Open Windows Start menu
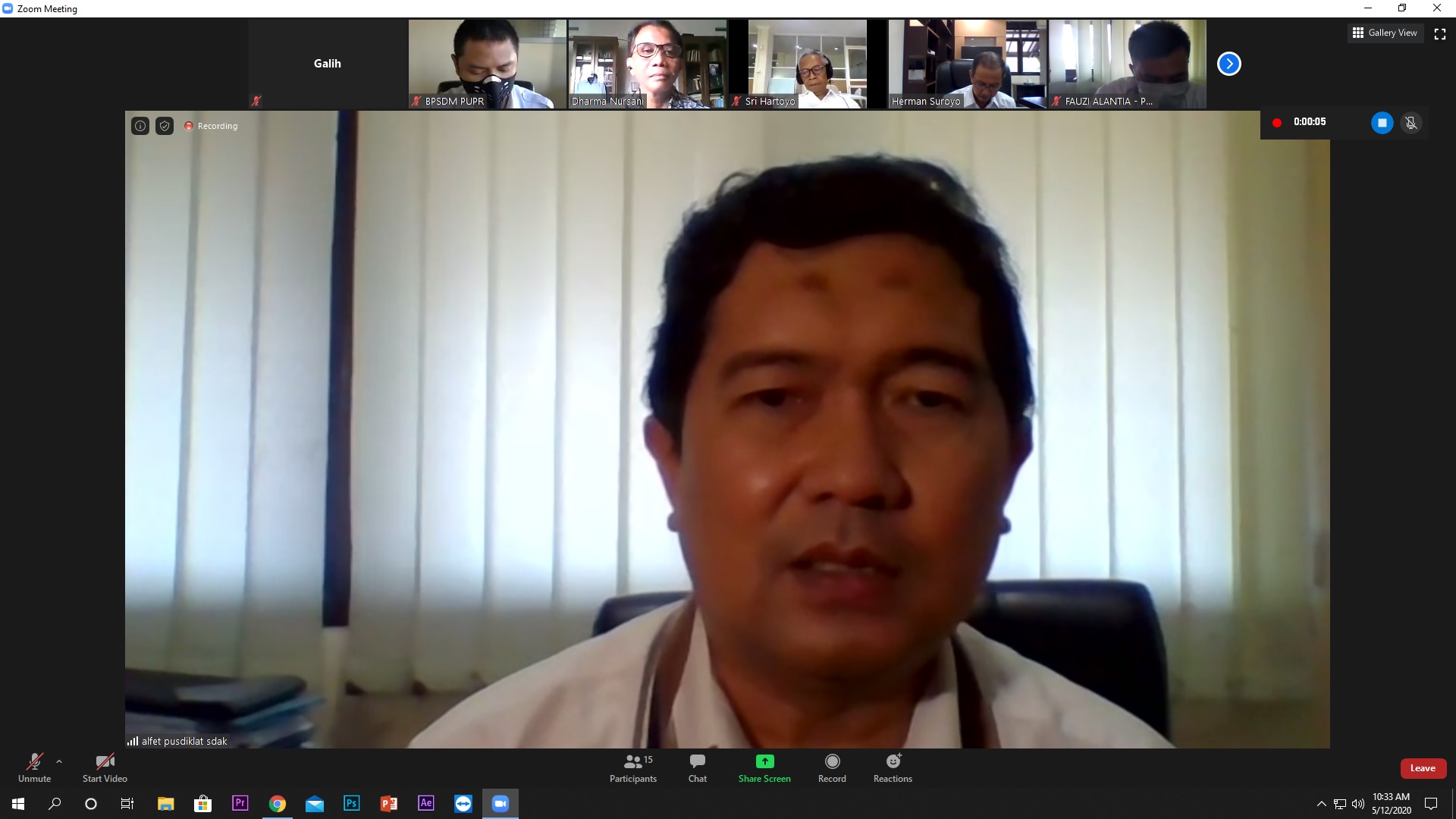Viewport: 1456px width, 819px height. coord(18,803)
